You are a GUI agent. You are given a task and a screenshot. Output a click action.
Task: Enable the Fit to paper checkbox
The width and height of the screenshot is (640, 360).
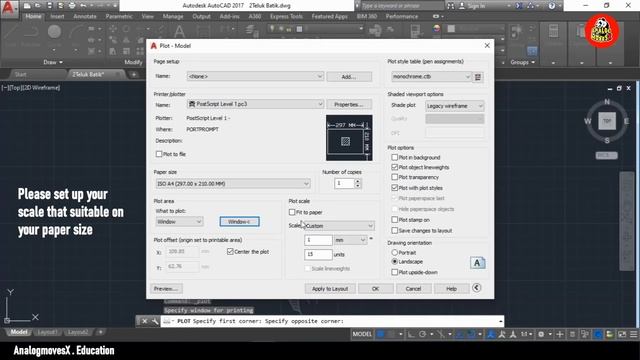point(292,212)
